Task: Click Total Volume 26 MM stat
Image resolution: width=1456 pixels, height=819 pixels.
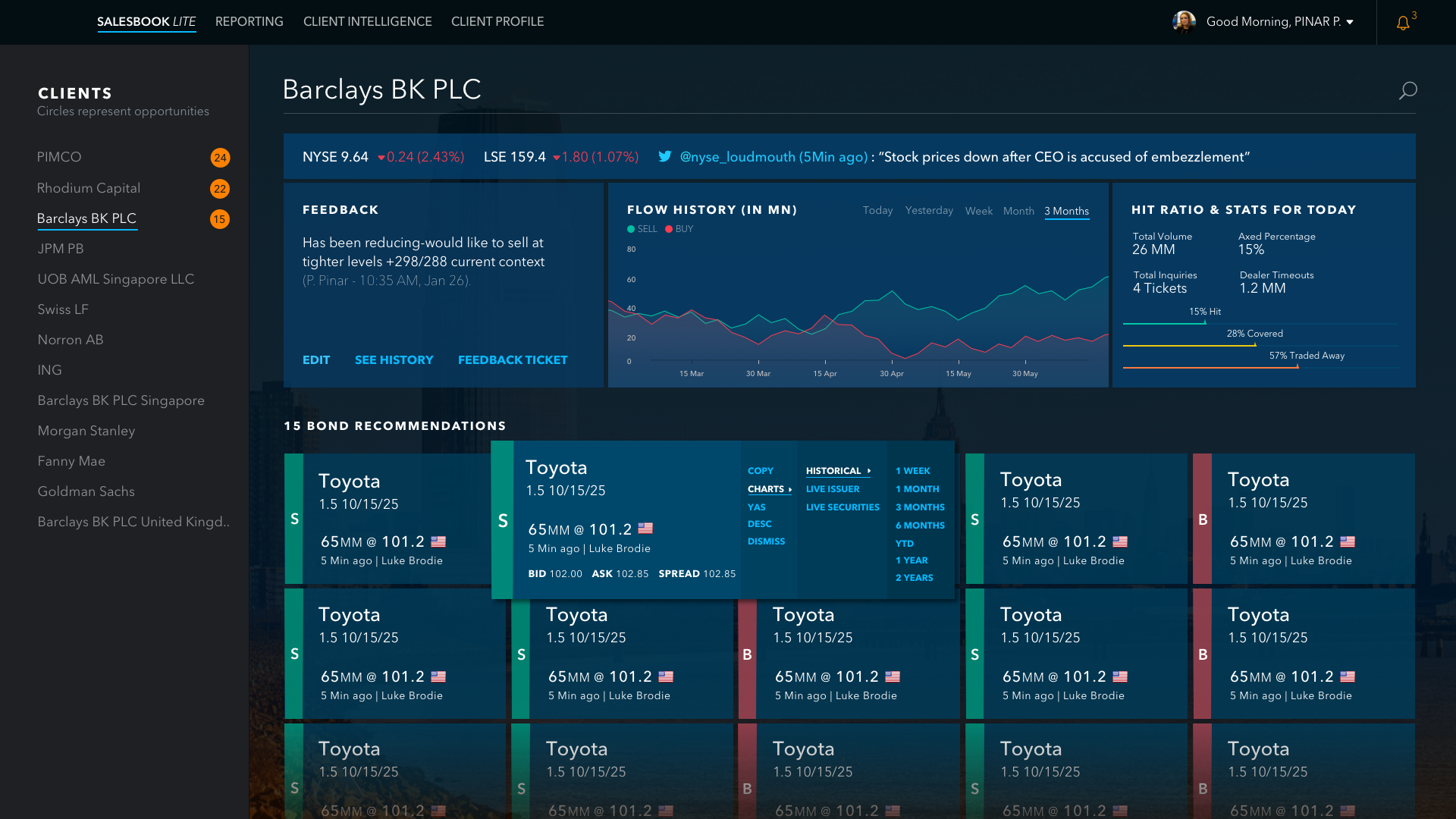Action: pyautogui.click(x=1162, y=243)
